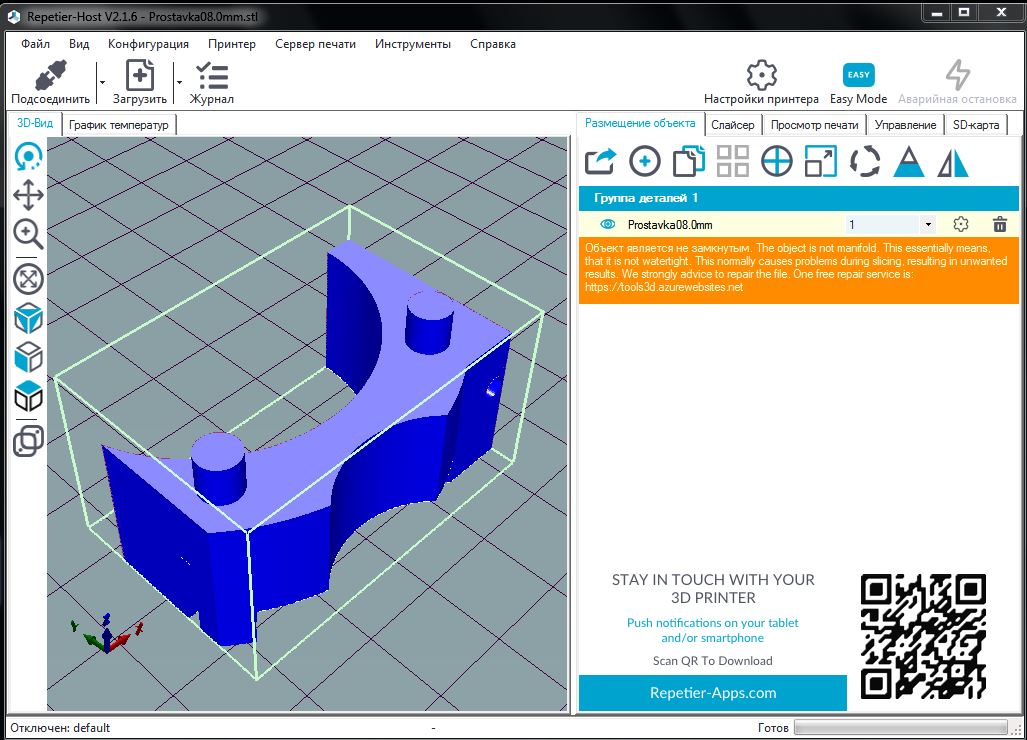
Task: Toggle visibility of Prostavka08.0mm object
Action: click(x=607, y=225)
